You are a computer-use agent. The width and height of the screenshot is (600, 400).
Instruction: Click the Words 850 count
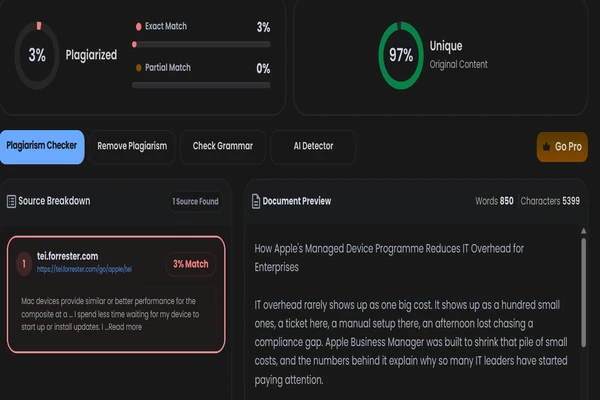coord(494,201)
